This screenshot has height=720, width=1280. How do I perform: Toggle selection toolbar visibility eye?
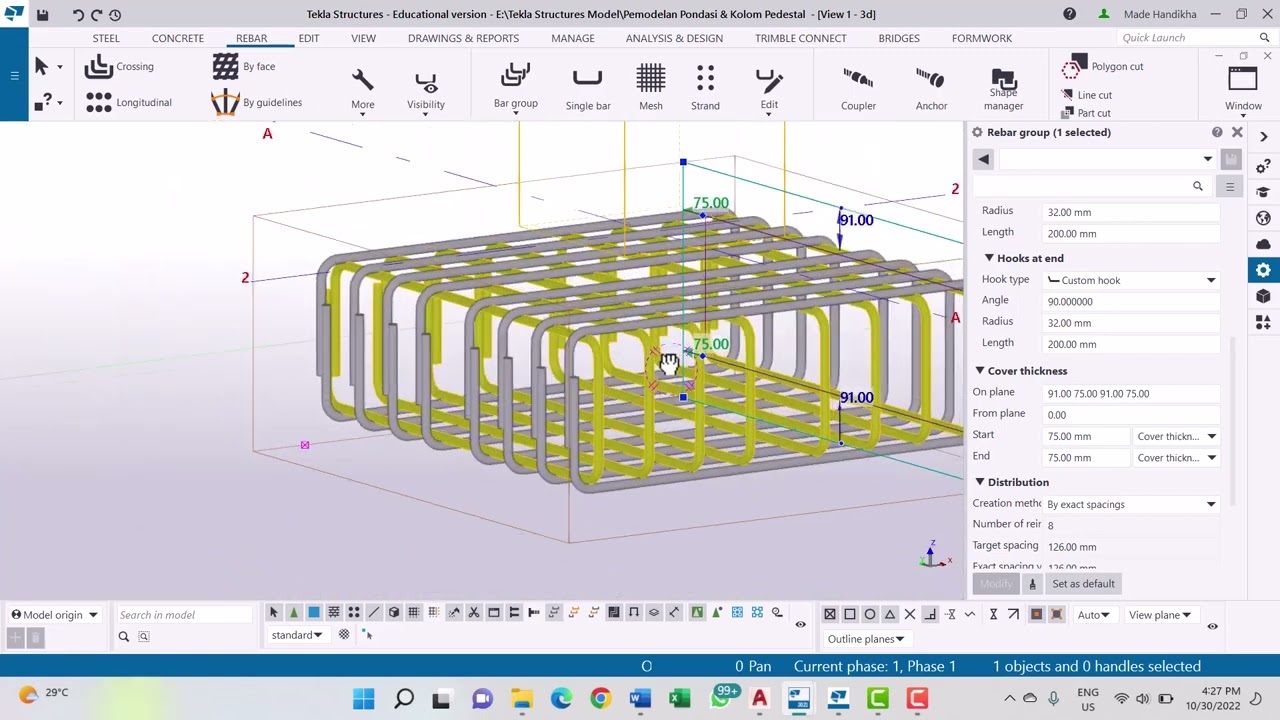[x=800, y=625]
